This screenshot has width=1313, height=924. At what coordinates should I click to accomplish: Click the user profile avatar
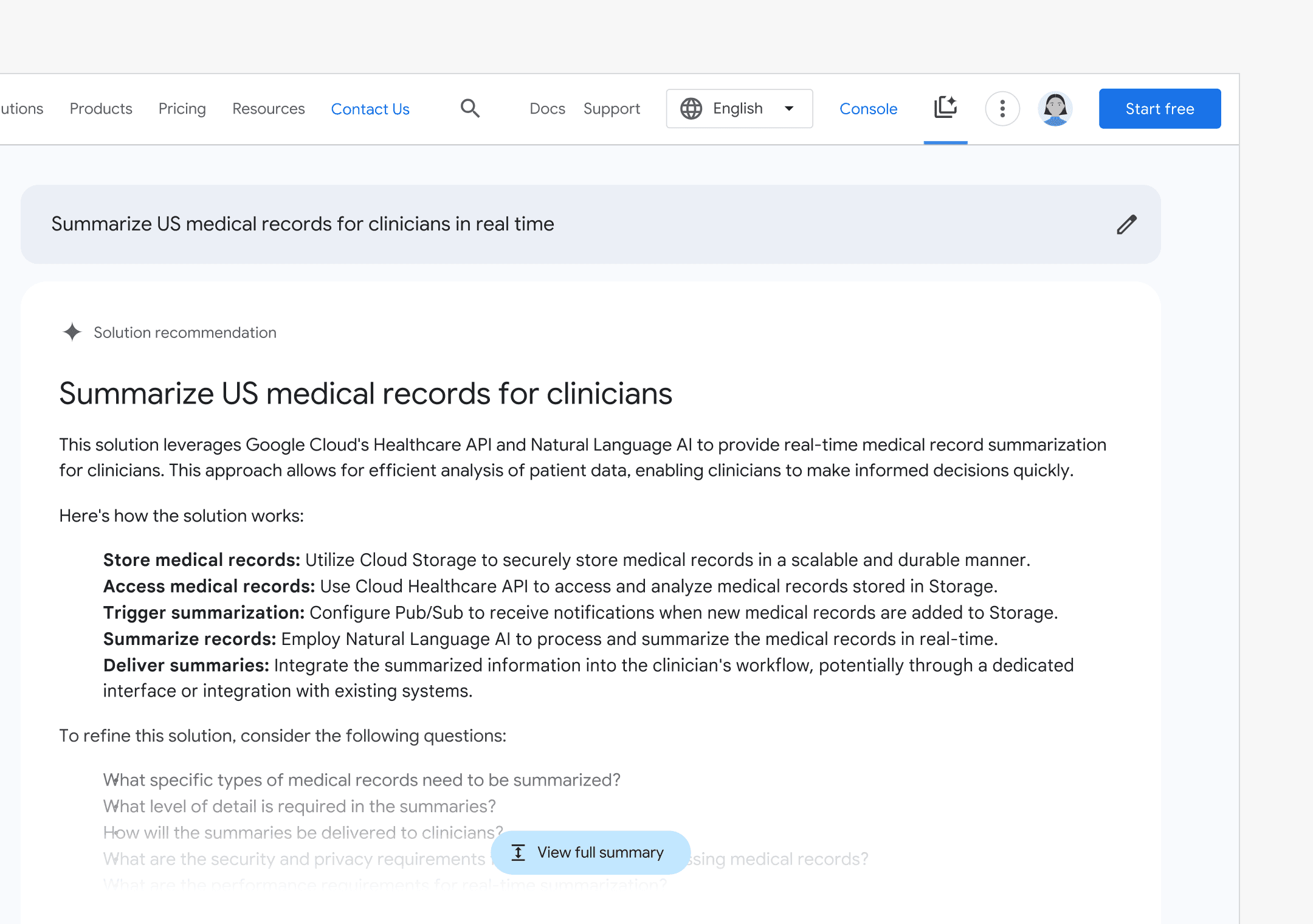point(1055,109)
